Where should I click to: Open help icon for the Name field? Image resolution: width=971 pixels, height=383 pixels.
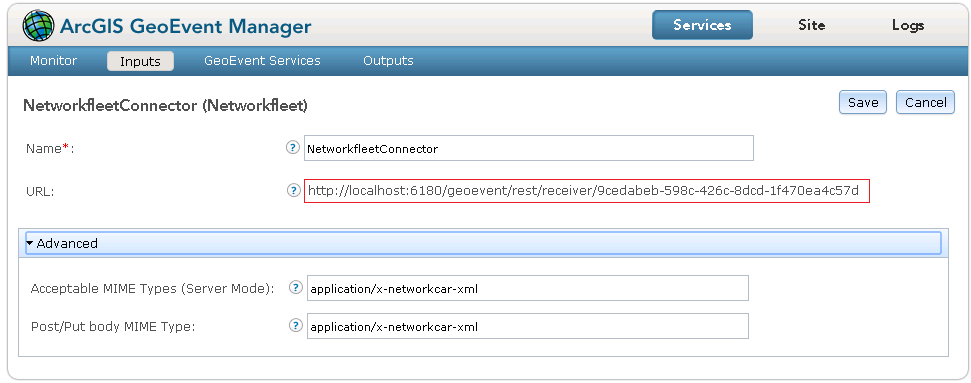293,148
